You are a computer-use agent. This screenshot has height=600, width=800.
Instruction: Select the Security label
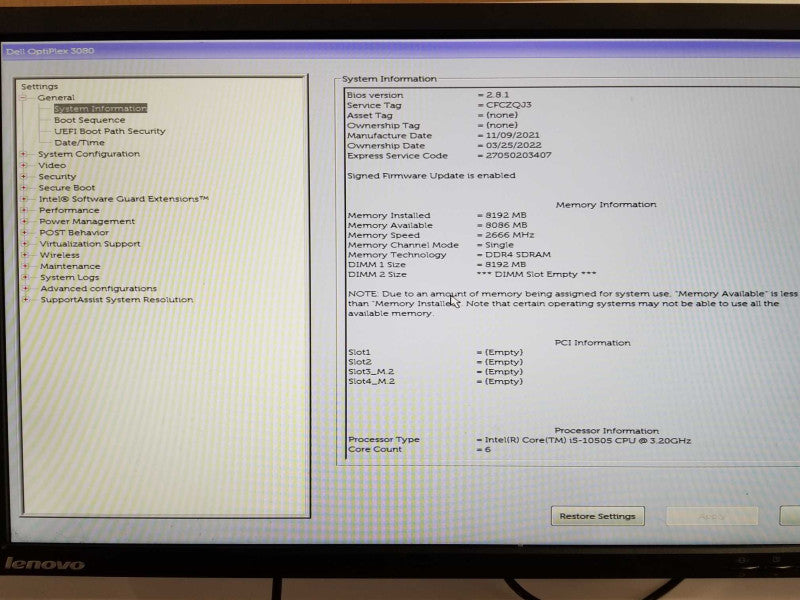click(57, 177)
